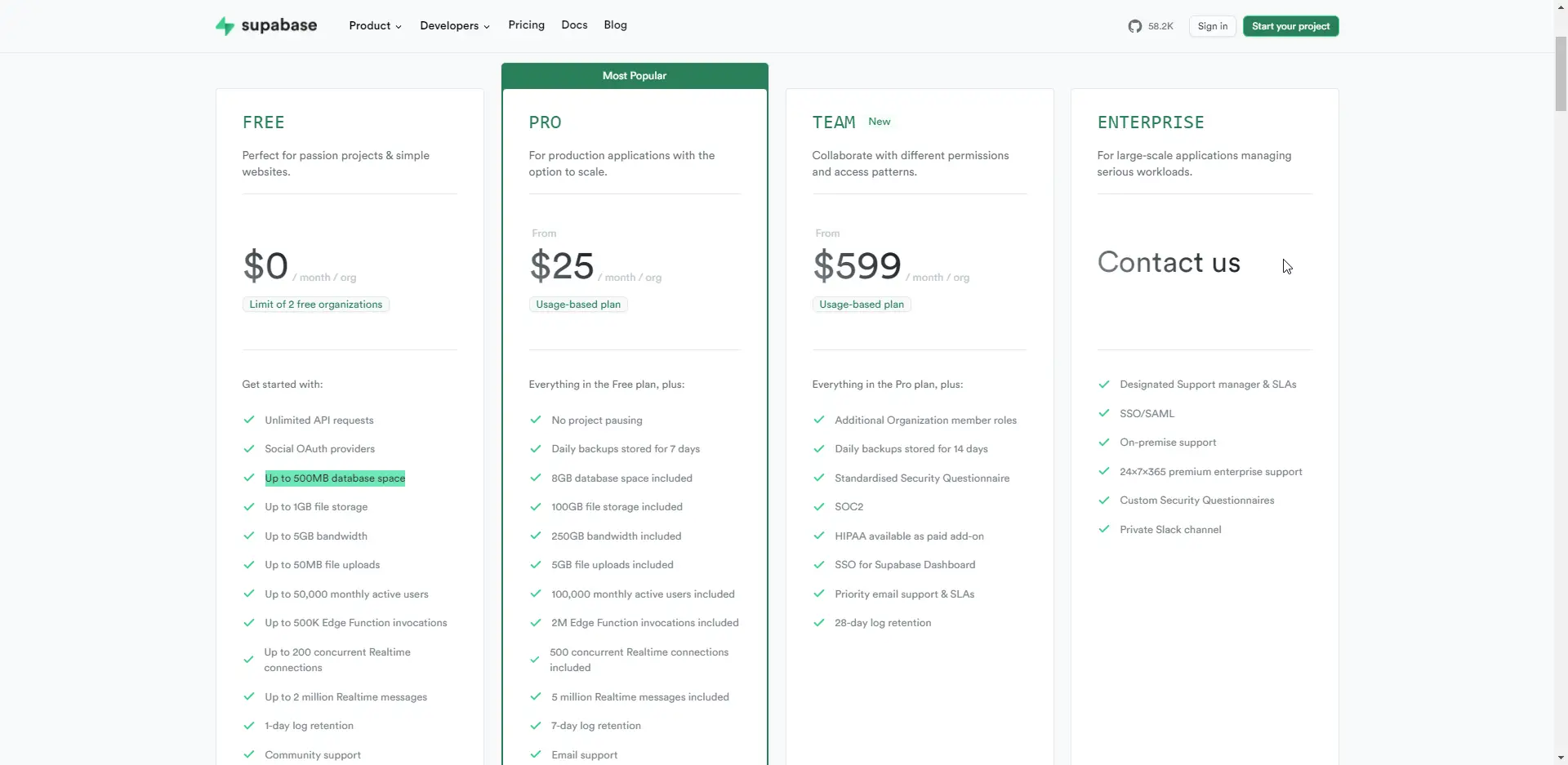Open the GitHub icon with 58.2K stars
This screenshot has height=765, width=1568.
(1135, 26)
